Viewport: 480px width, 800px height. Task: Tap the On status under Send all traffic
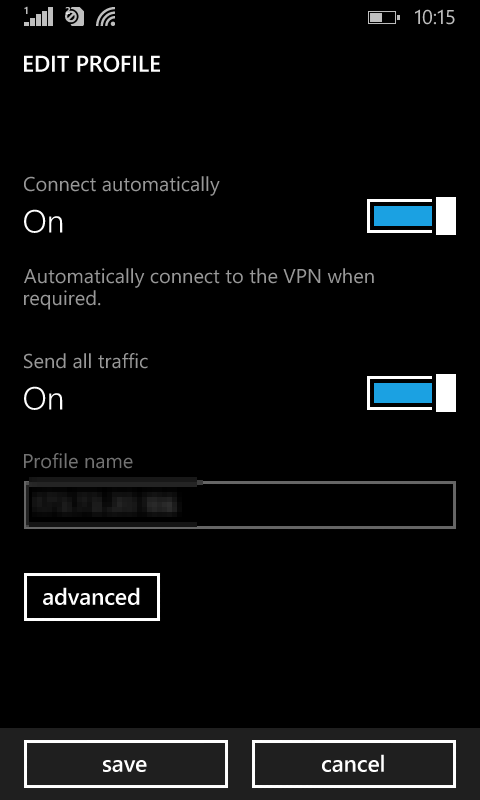click(43, 399)
